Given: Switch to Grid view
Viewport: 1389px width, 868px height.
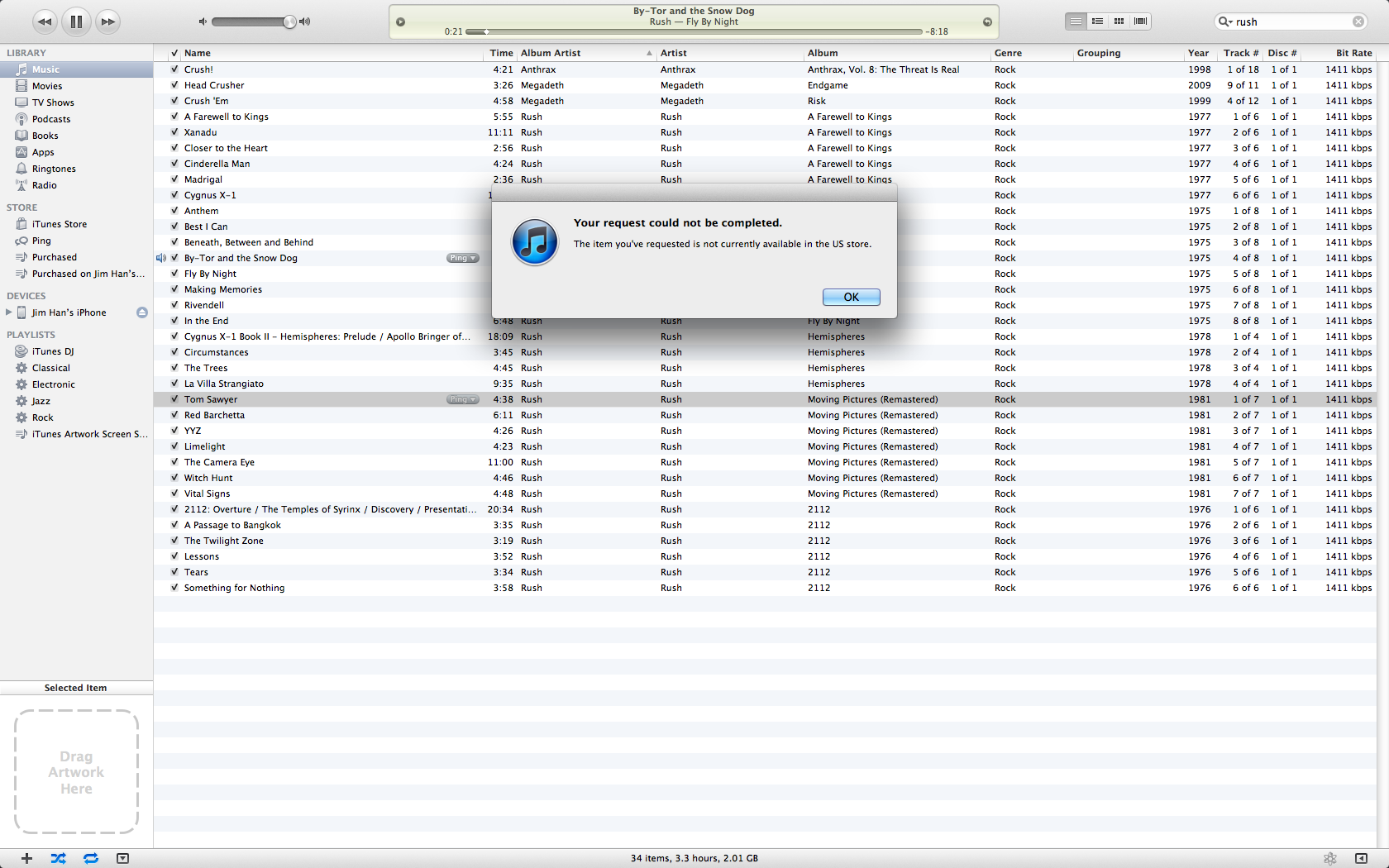Looking at the screenshot, I should pyautogui.click(x=1118, y=21).
